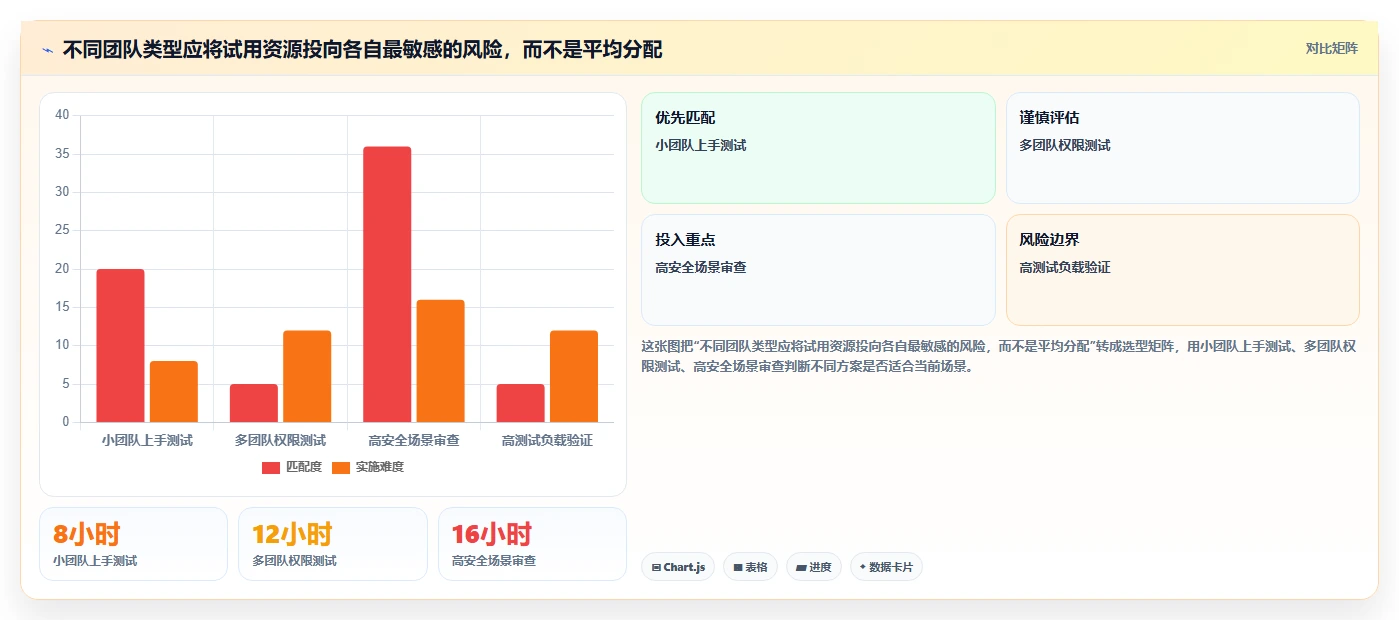This screenshot has width=1399, height=620.
Task: Click the Chart.js tag chip
Action: point(678,567)
